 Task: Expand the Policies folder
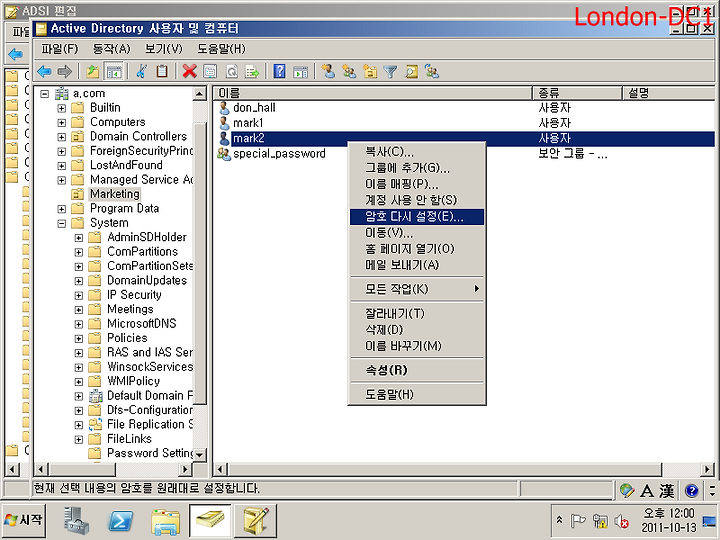coord(79,339)
